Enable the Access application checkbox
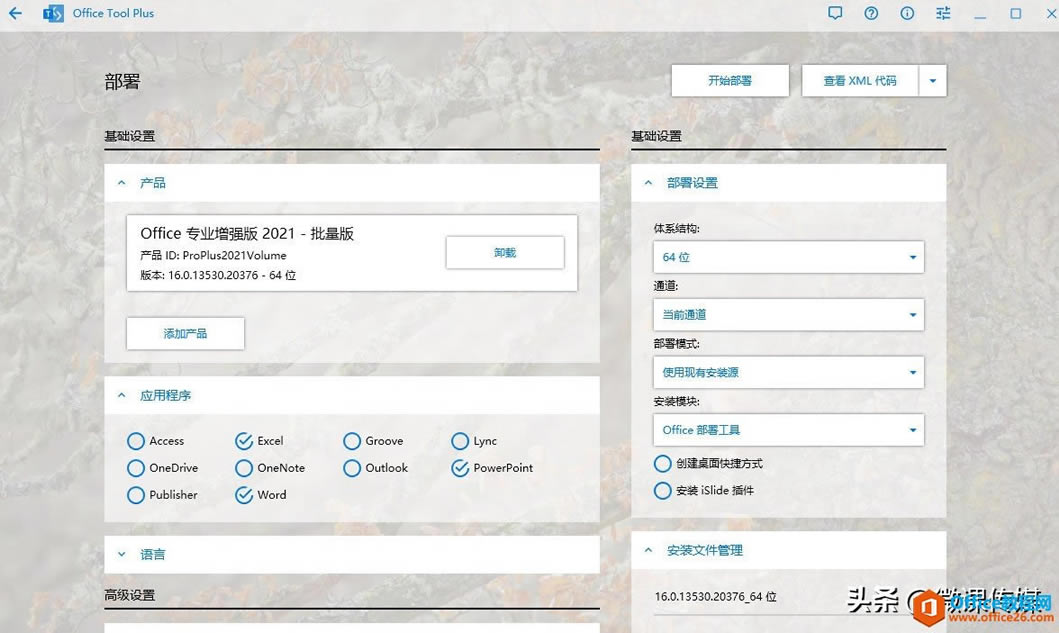Image resolution: width=1059 pixels, height=633 pixels. 135,440
